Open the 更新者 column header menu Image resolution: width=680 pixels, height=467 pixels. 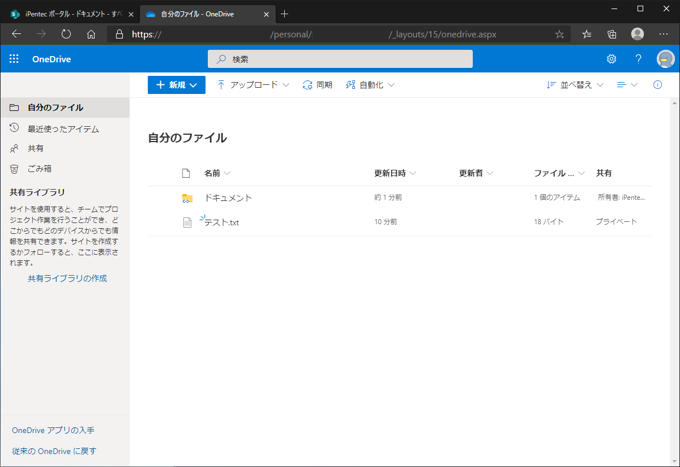tap(476, 173)
